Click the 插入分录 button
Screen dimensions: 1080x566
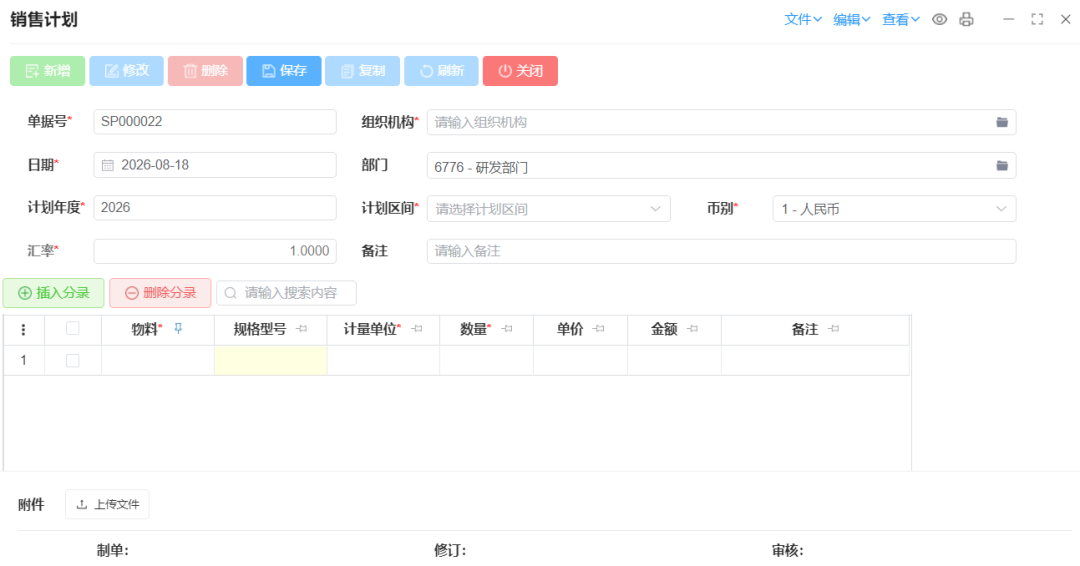pos(54,293)
